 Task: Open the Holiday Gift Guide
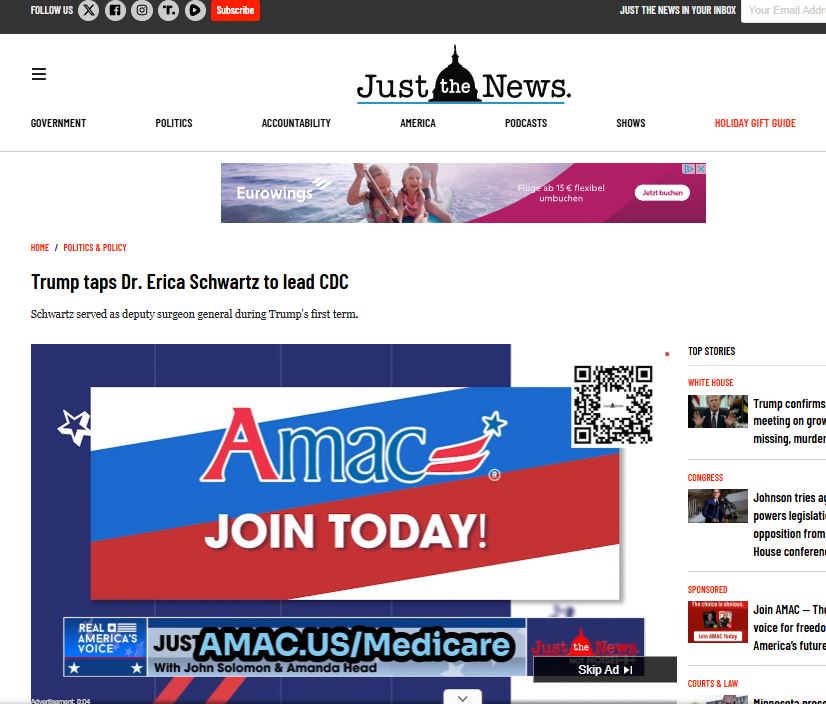point(755,123)
